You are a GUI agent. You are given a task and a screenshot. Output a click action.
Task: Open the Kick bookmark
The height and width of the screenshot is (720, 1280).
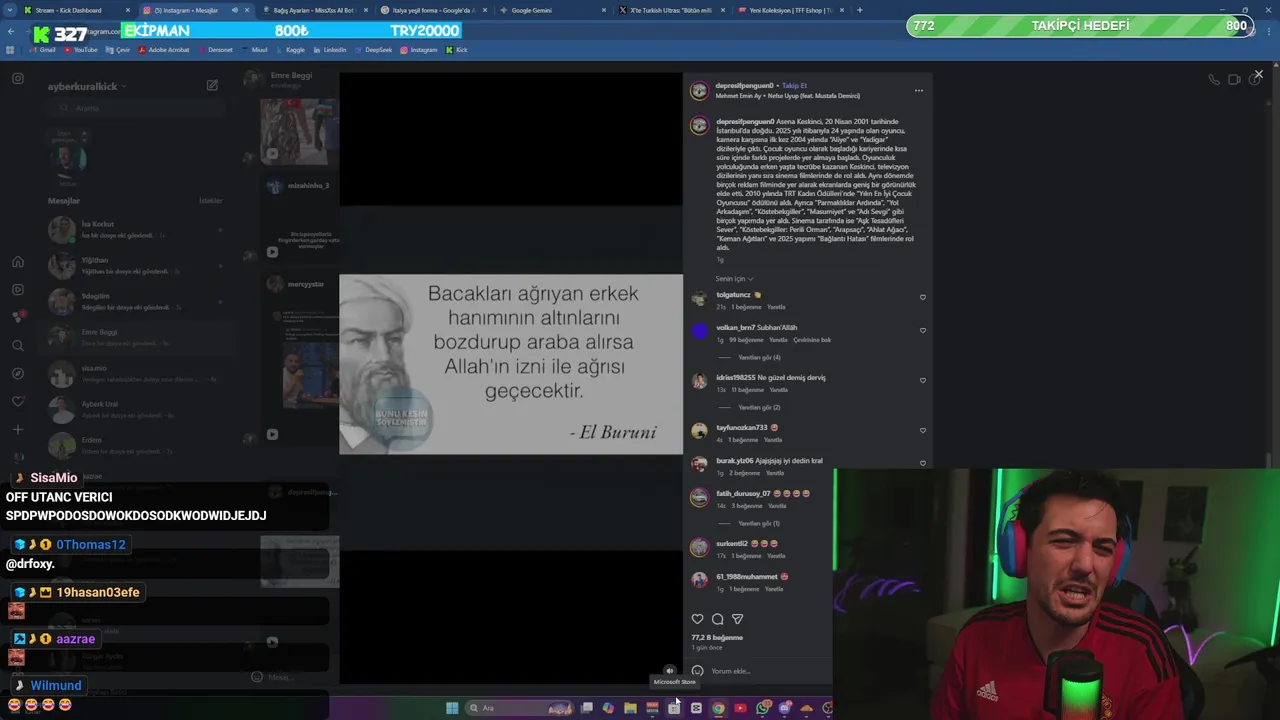(457, 49)
